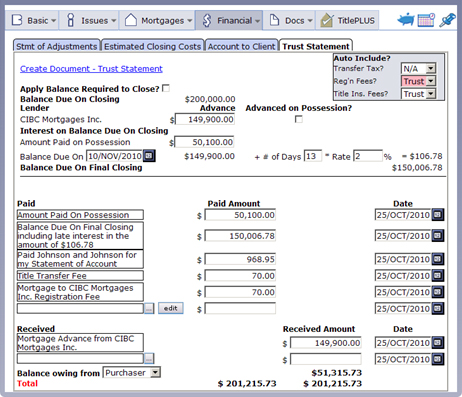Click Title Transfer Fee description field

[80, 276]
